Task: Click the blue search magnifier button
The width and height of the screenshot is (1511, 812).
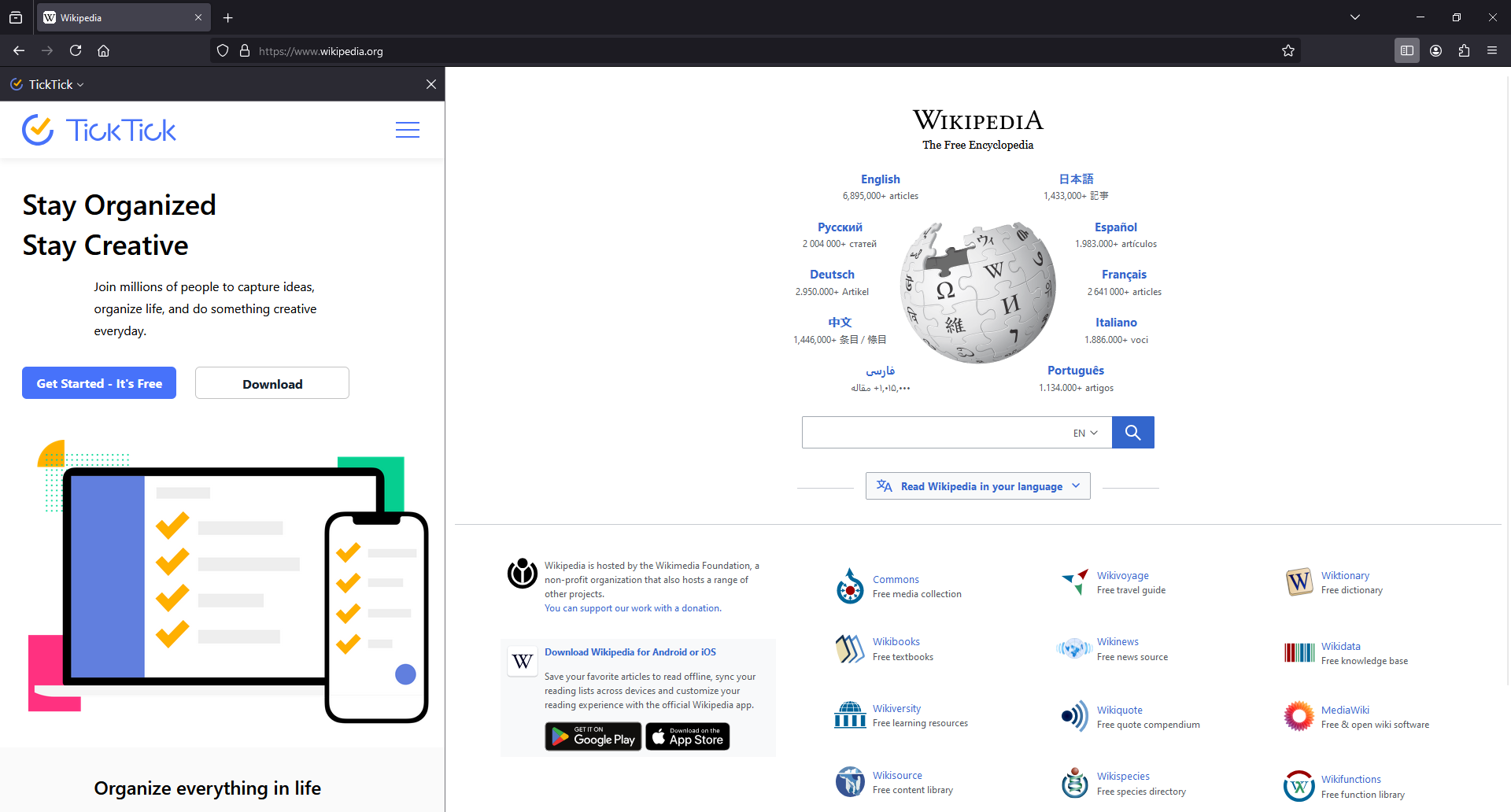Action: 1132,432
